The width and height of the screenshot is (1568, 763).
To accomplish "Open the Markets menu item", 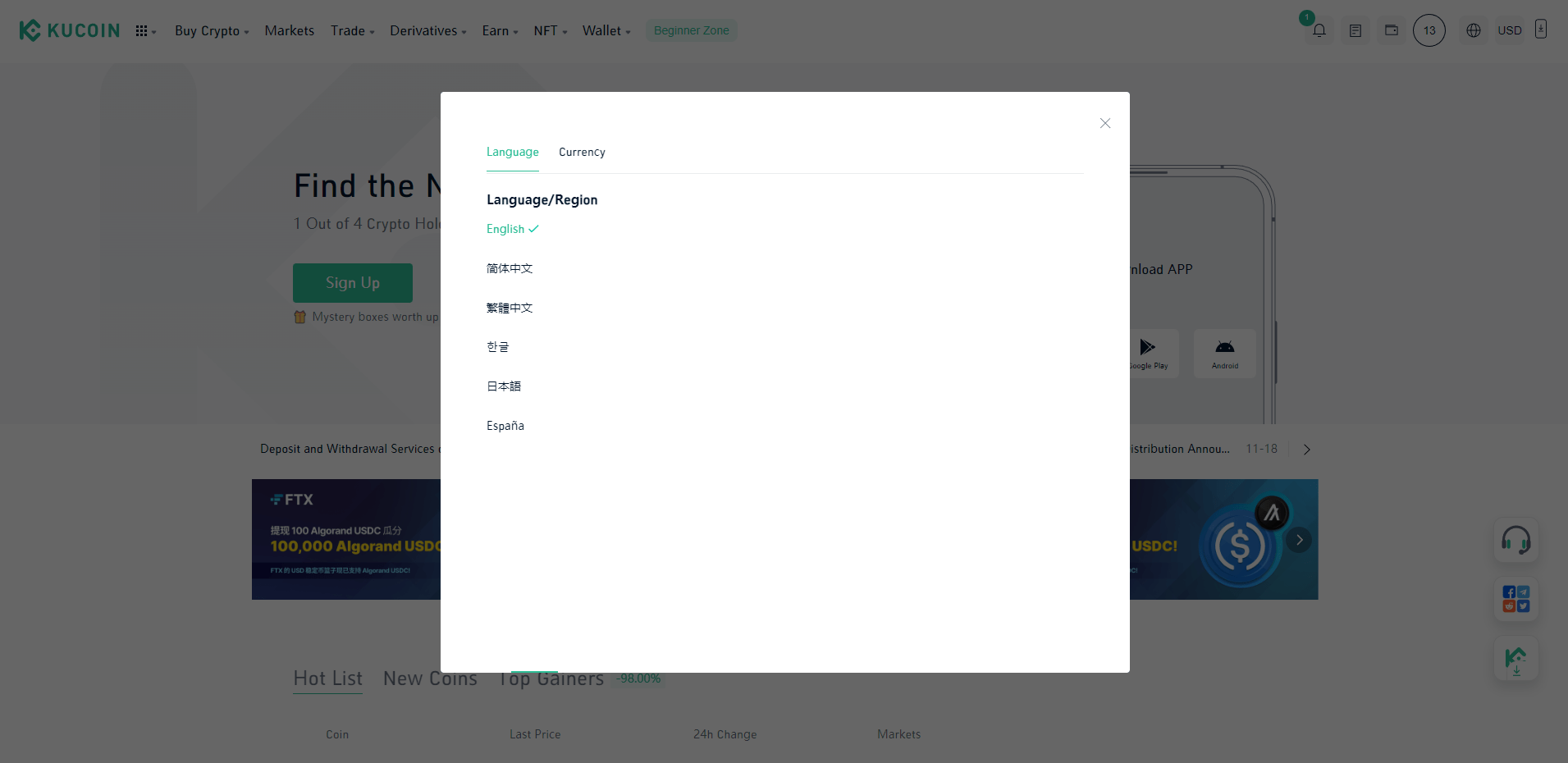I will 289,30.
